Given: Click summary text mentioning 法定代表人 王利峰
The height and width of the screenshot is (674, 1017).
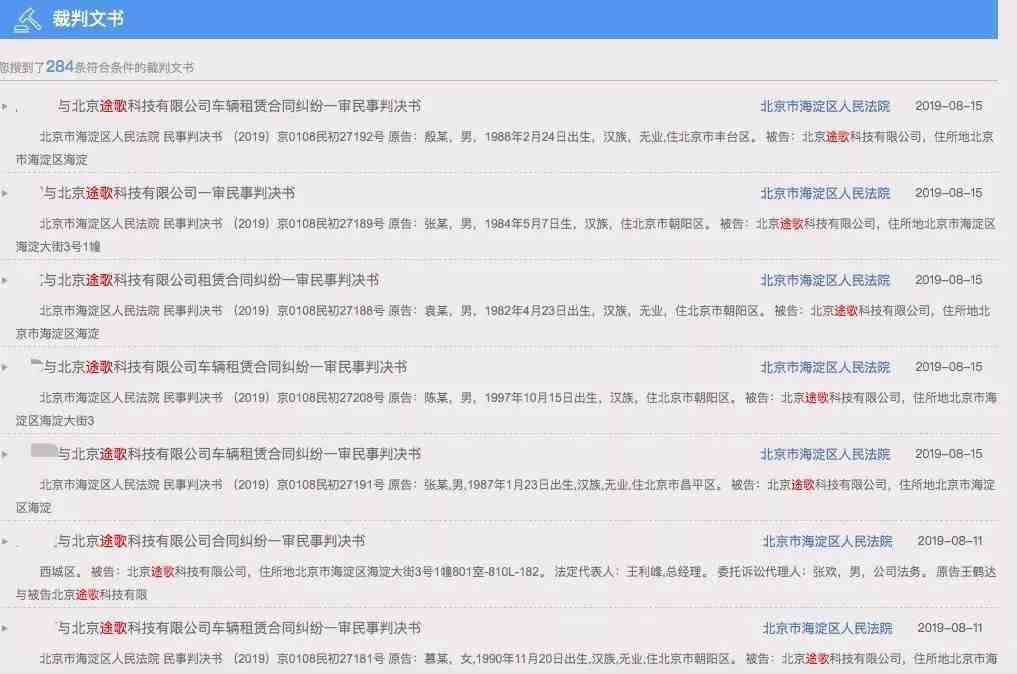Looking at the screenshot, I should (x=506, y=583).
